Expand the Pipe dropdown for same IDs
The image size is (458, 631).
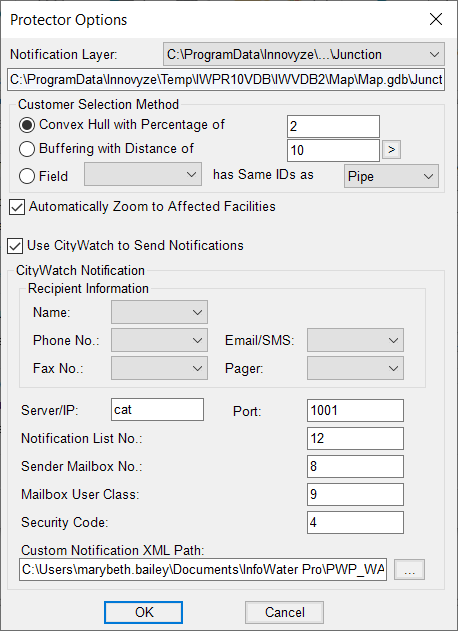pos(391,176)
